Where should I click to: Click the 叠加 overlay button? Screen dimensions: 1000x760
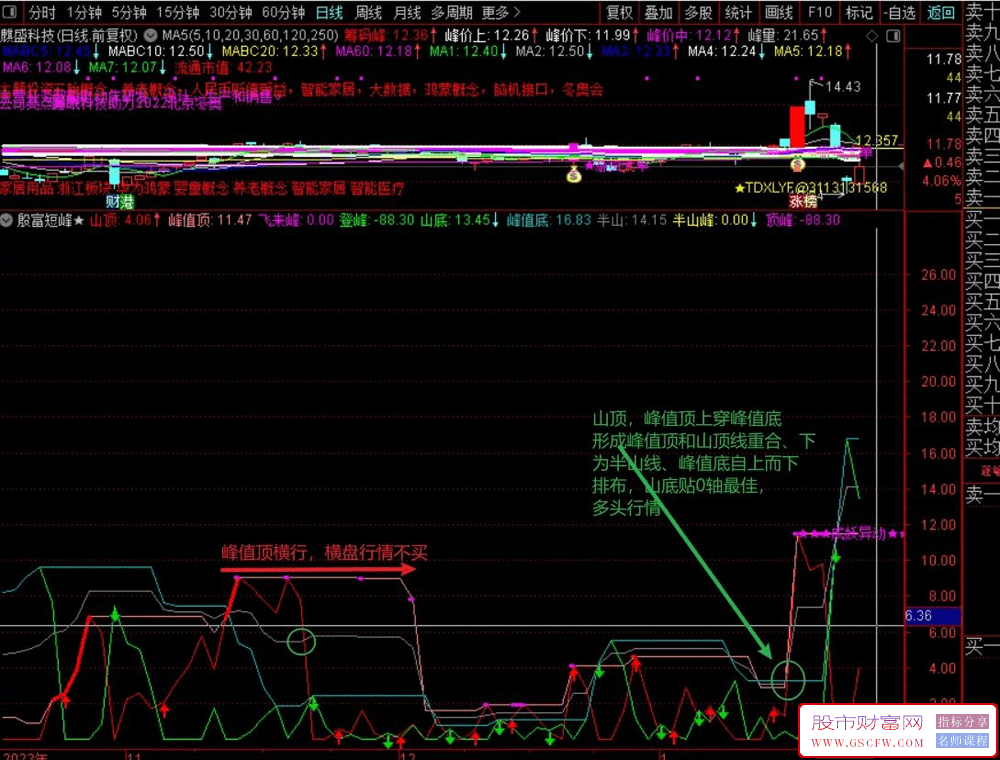pos(658,12)
